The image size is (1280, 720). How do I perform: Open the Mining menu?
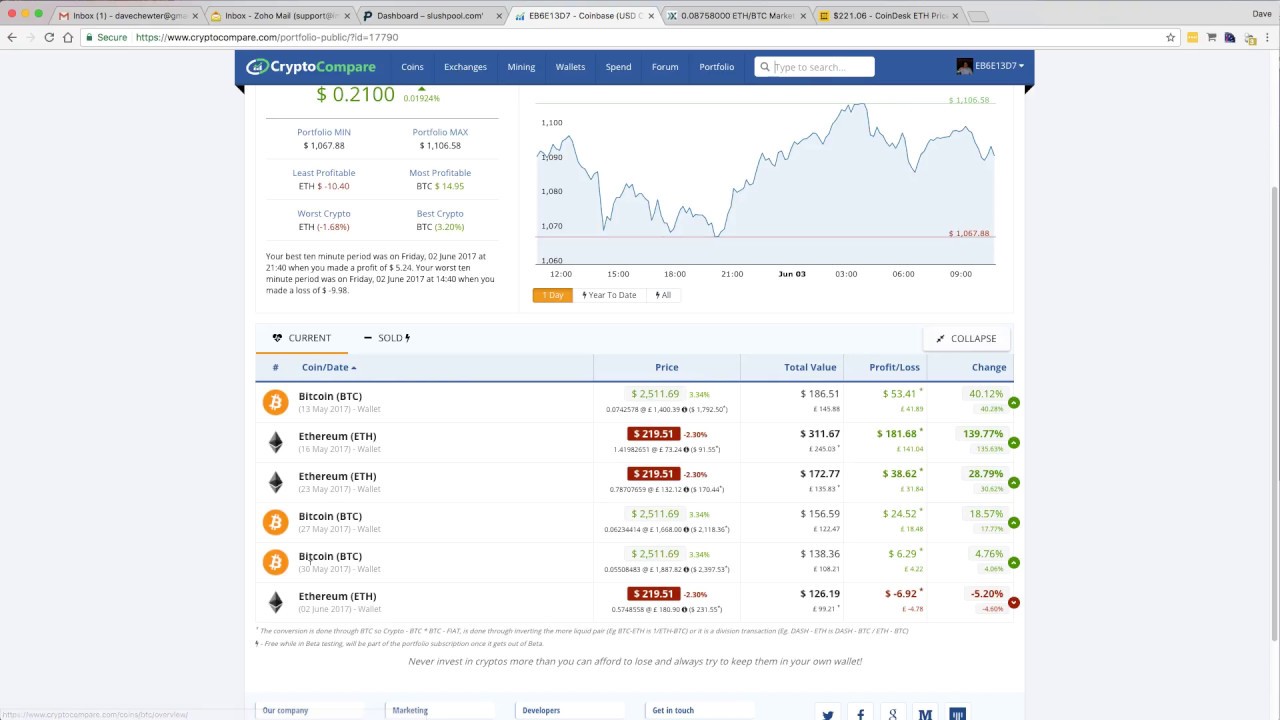tap(521, 67)
